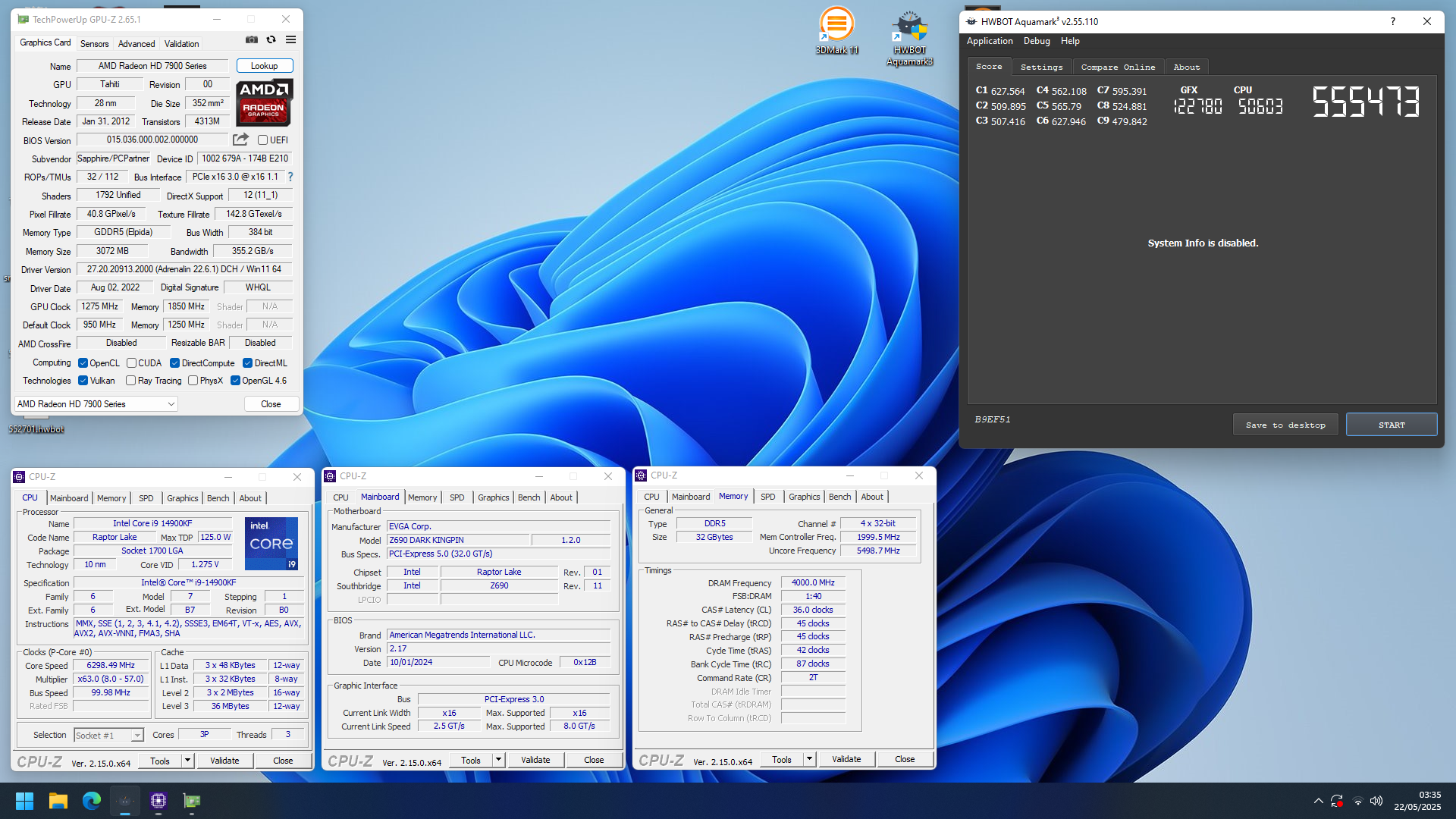
Task: Switch to Compare Online tab in Aquamark
Action: 1118,67
